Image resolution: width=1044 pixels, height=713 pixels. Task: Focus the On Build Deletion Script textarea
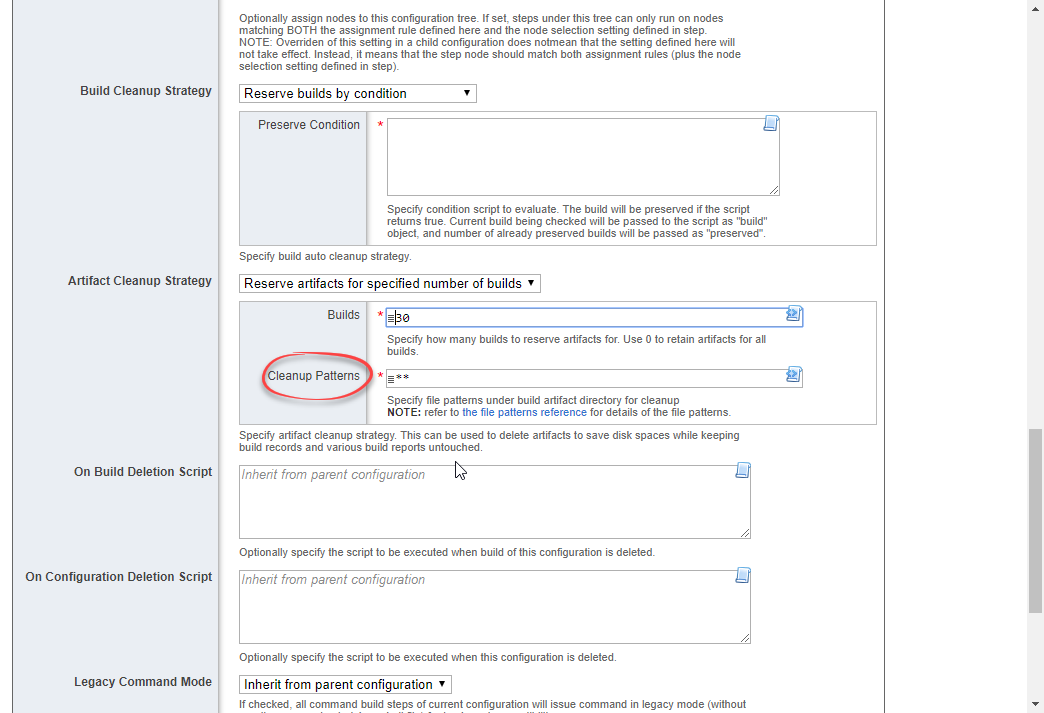point(495,502)
